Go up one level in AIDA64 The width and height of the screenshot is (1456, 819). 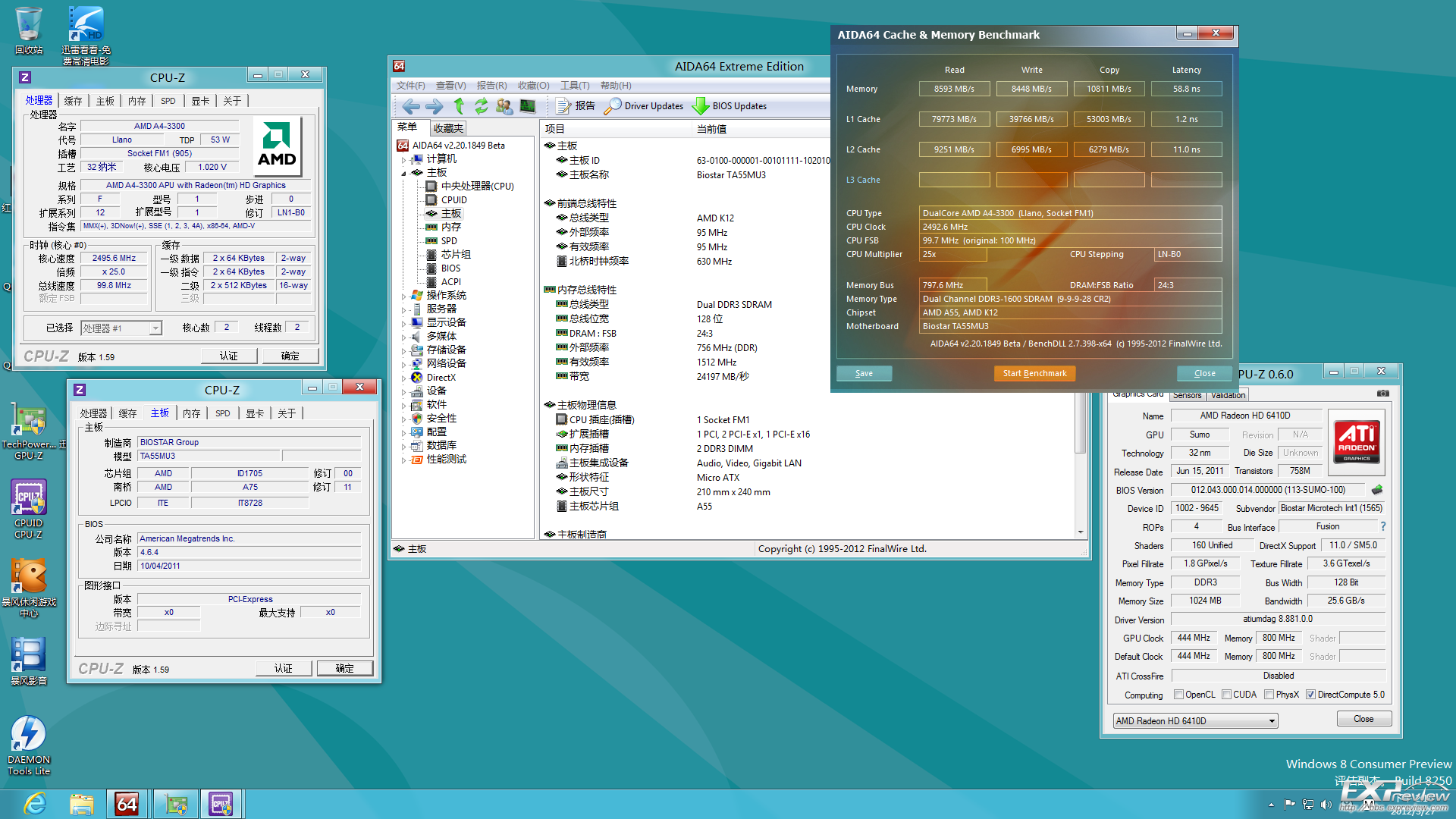coord(459,106)
